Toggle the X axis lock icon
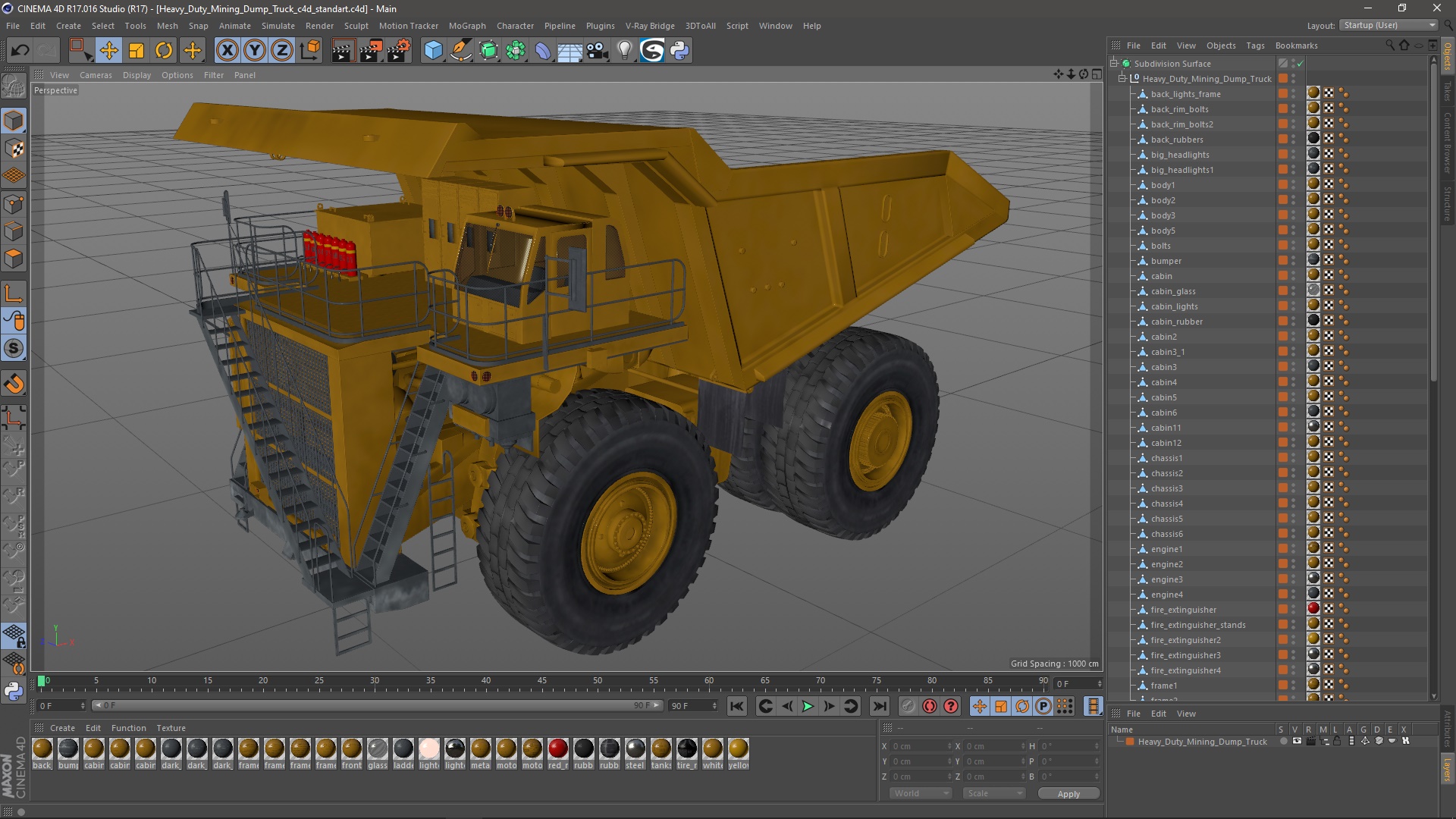Image resolution: width=1456 pixels, height=819 pixels. point(227,51)
